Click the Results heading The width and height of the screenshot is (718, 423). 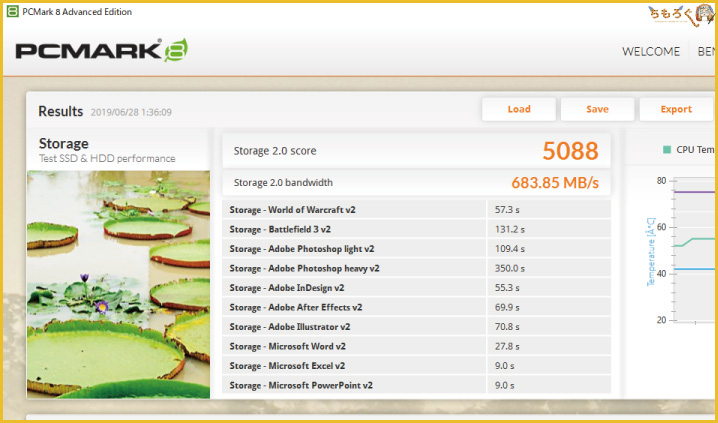coord(60,111)
